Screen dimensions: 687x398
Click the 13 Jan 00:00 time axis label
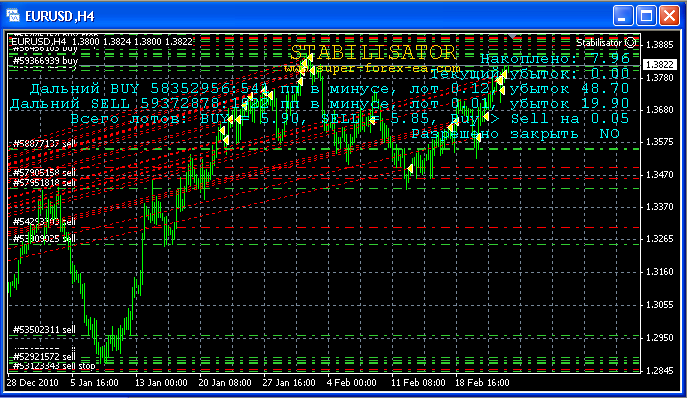pos(161,383)
